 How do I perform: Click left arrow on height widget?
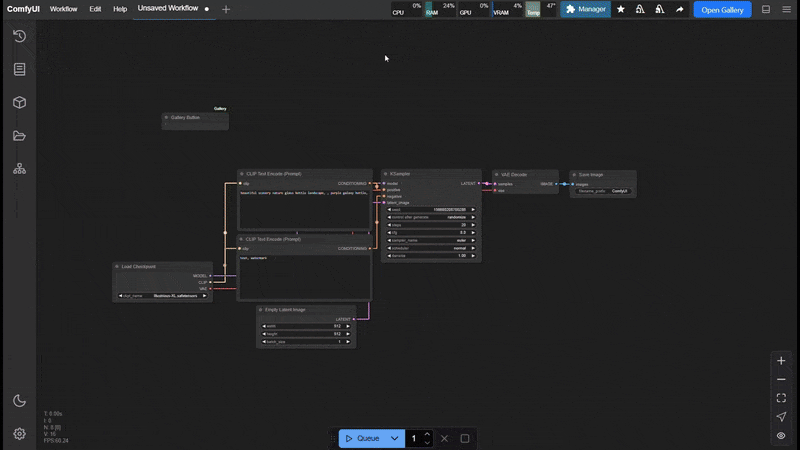click(x=264, y=334)
